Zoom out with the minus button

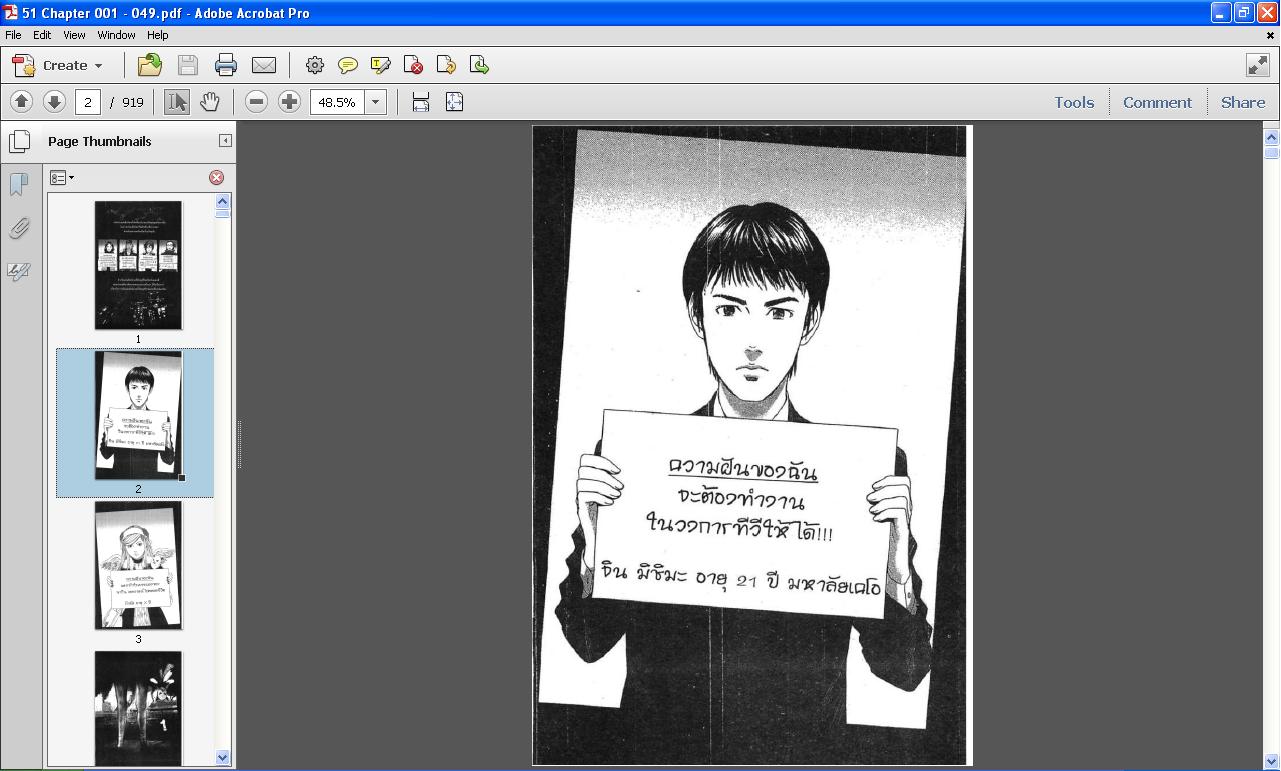pos(256,102)
